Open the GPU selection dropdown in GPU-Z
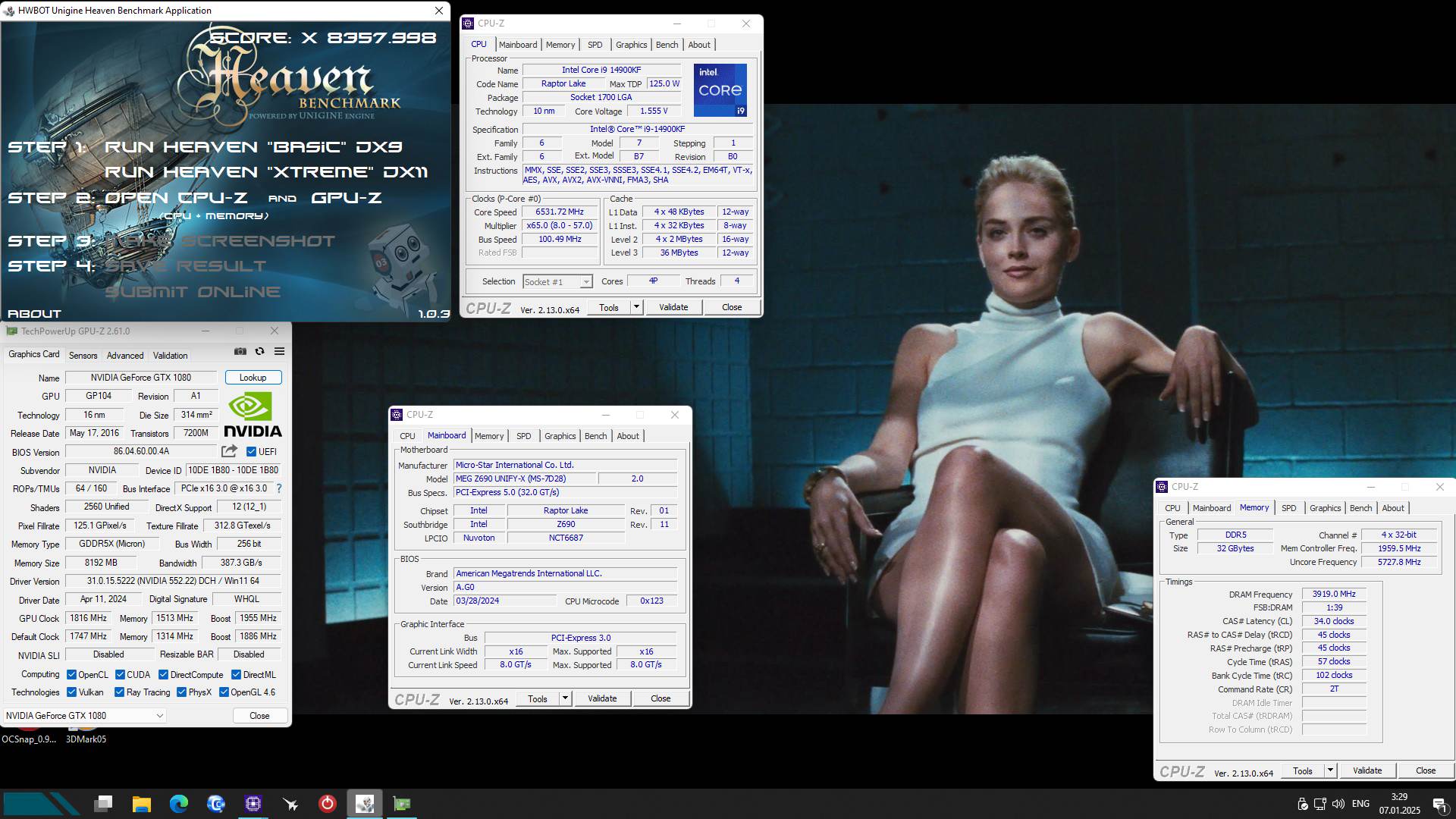1456x819 pixels. point(84,715)
